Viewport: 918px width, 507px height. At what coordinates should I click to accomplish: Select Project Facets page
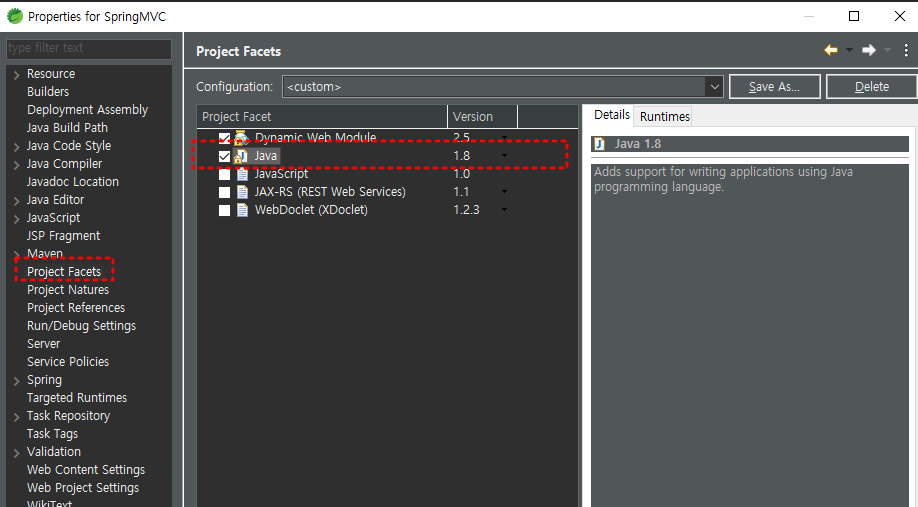(64, 272)
